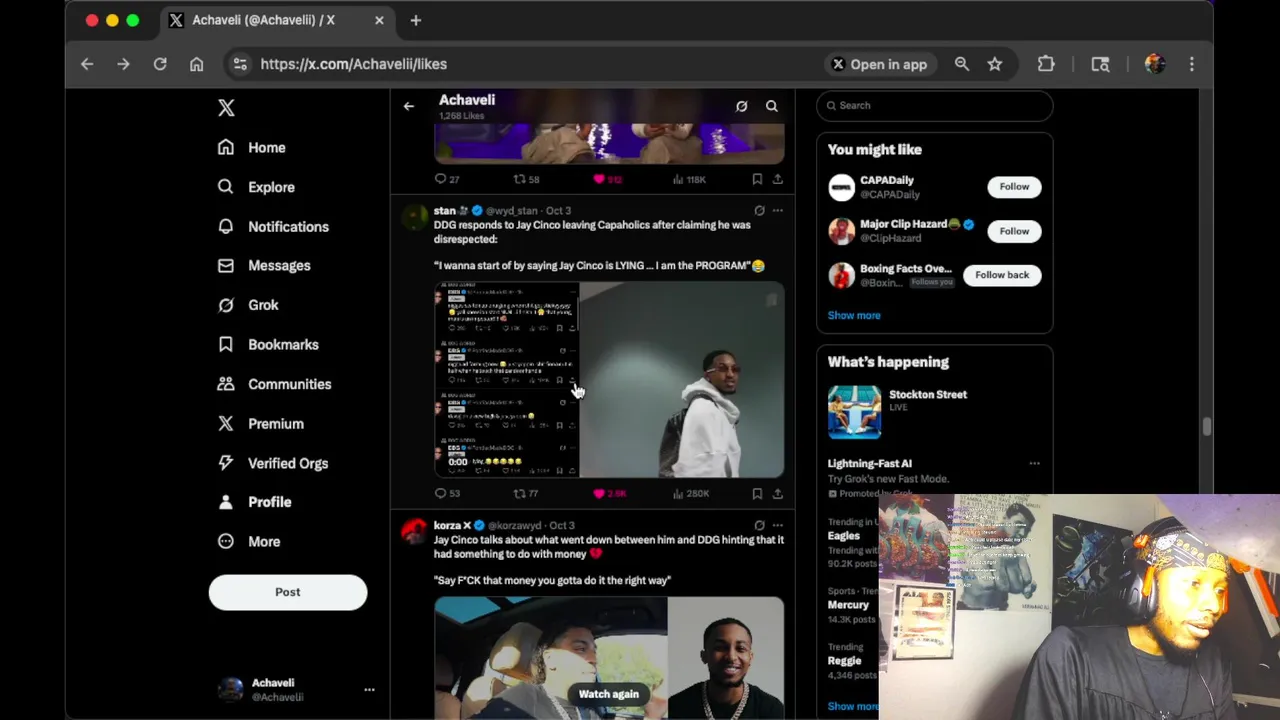Follow back Boxing Facts Over

tap(1002, 275)
